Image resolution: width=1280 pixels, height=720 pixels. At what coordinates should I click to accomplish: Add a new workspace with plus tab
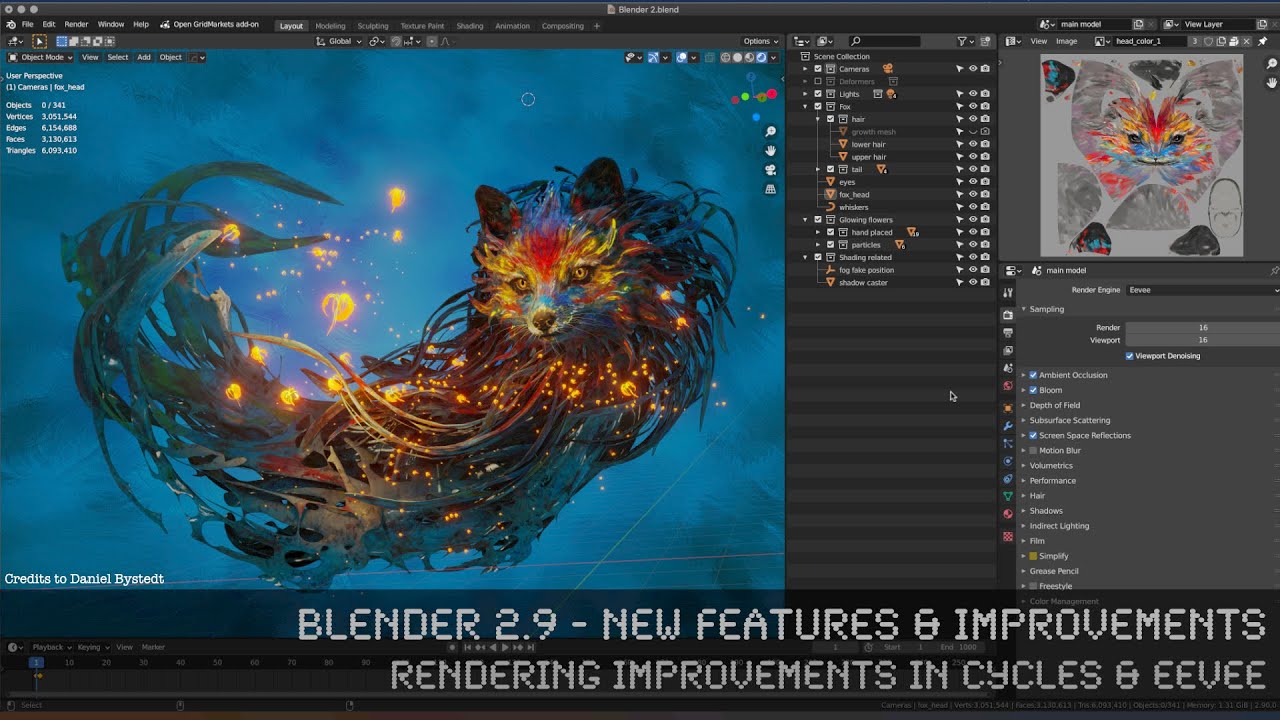(597, 26)
